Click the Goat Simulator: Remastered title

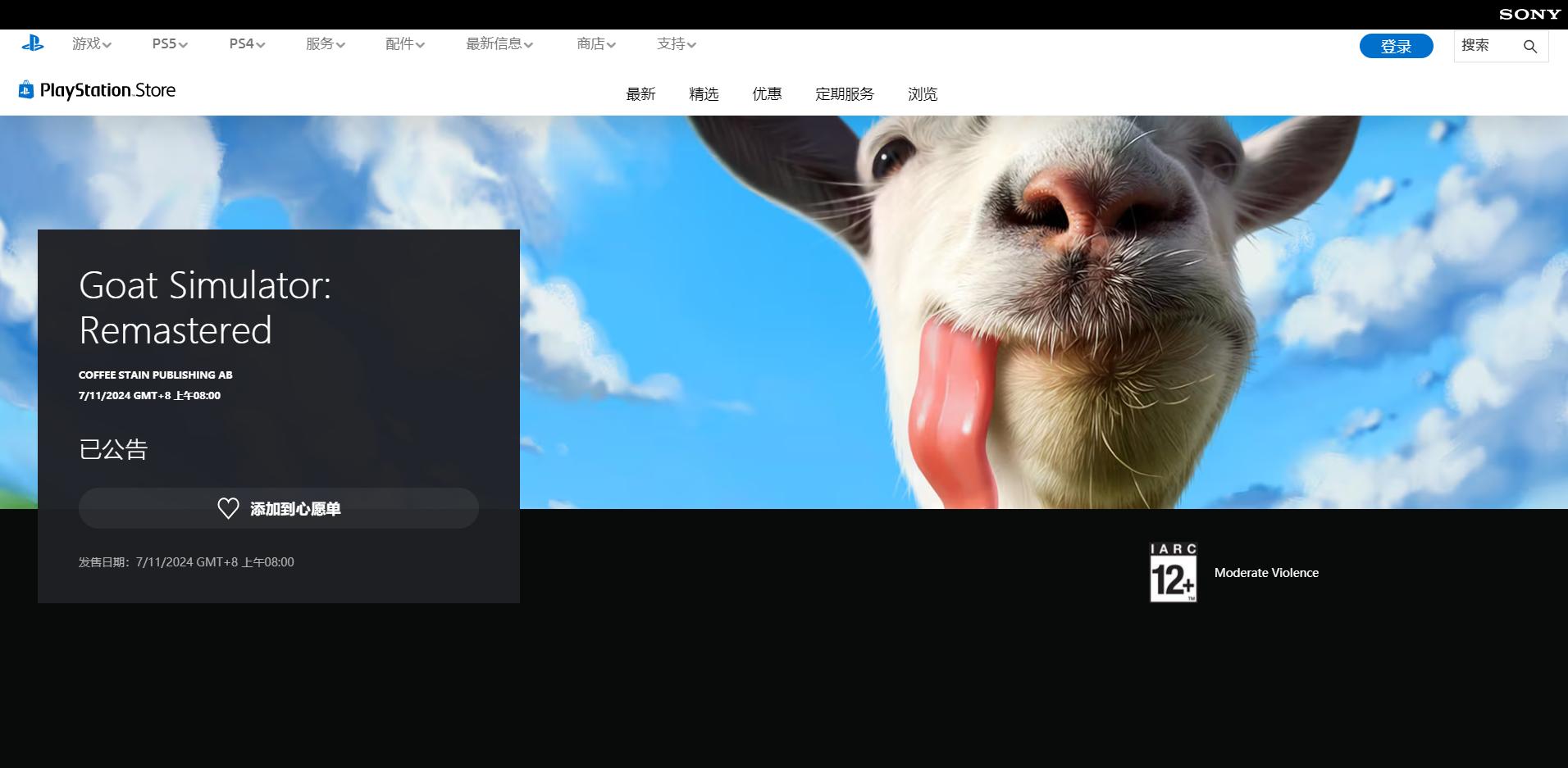205,307
